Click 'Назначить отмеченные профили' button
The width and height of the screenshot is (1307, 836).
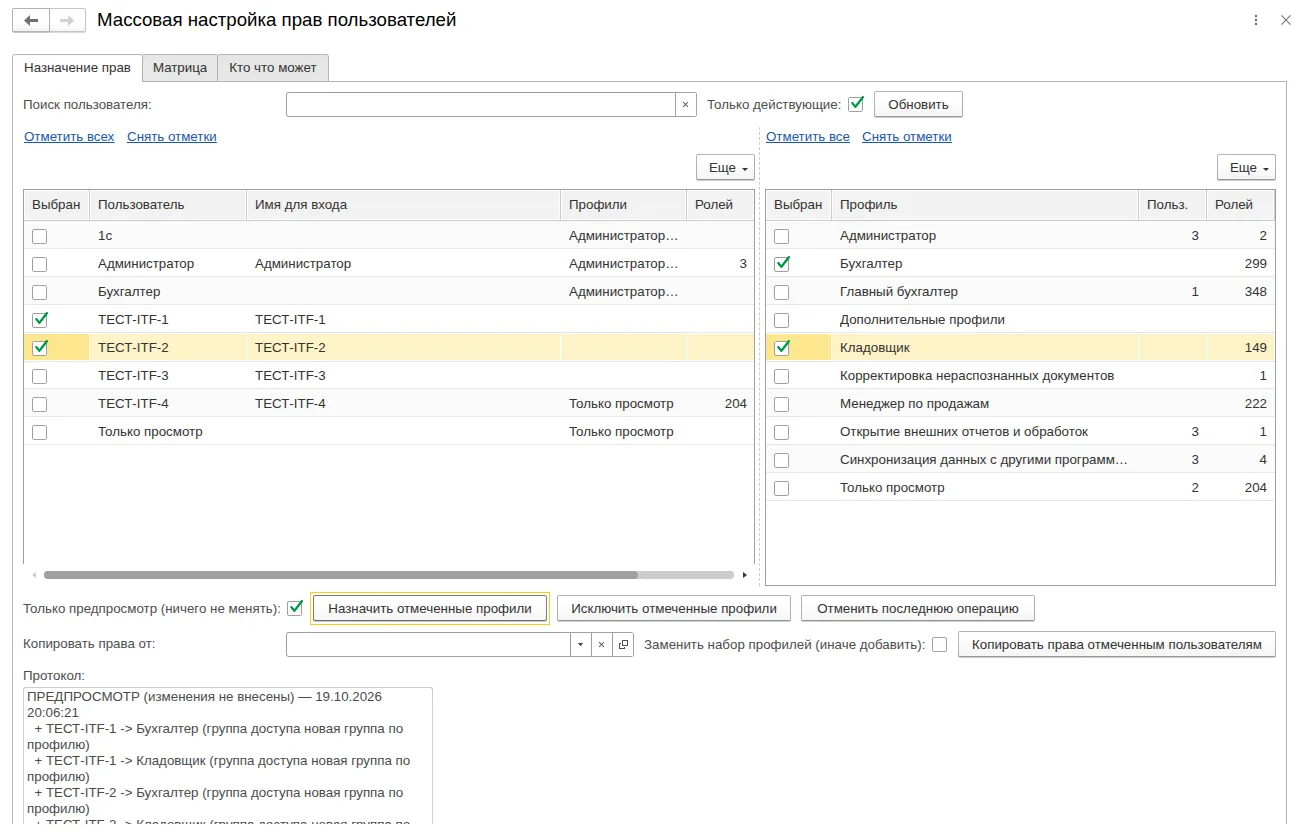pyautogui.click(x=430, y=608)
